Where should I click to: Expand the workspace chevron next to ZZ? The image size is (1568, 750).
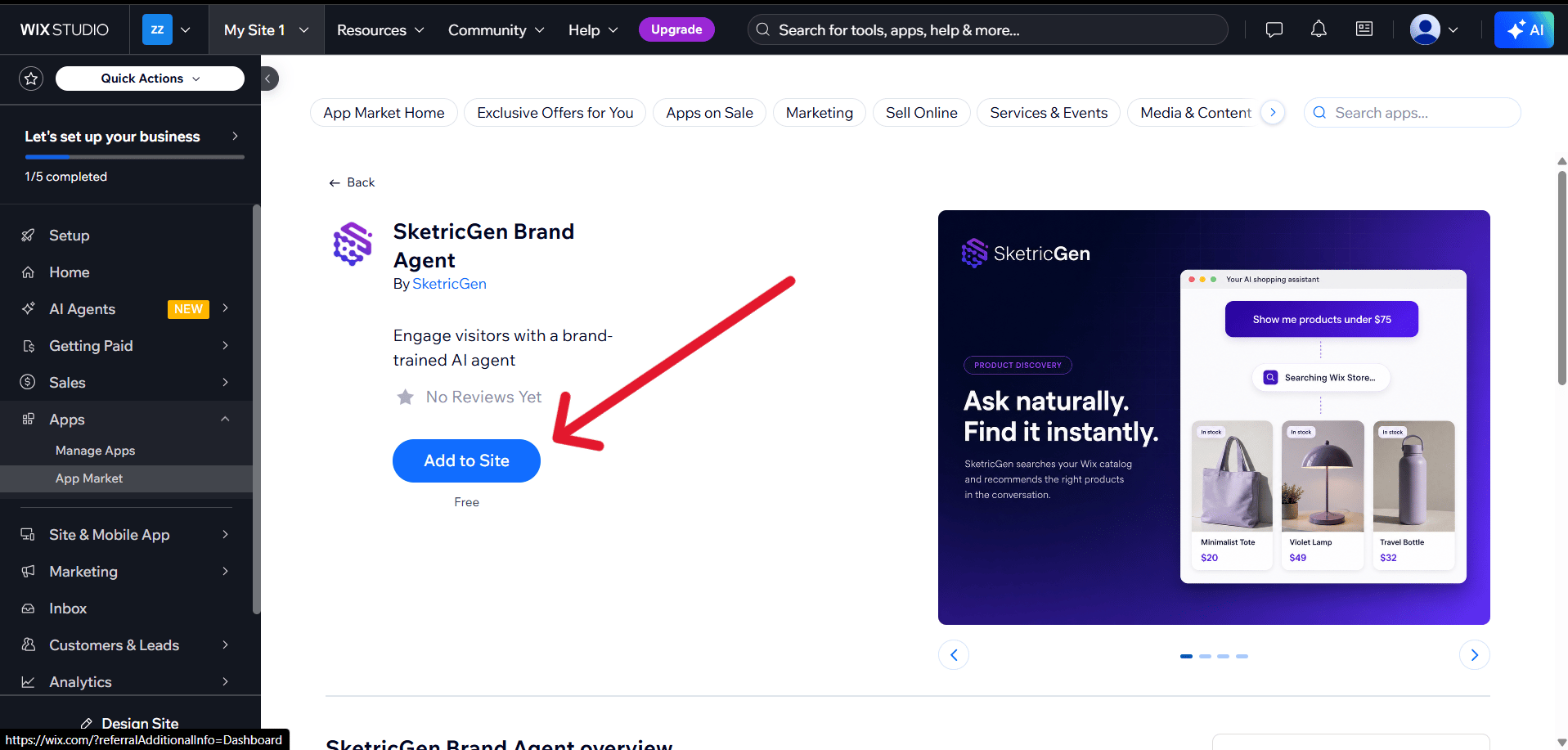click(186, 30)
